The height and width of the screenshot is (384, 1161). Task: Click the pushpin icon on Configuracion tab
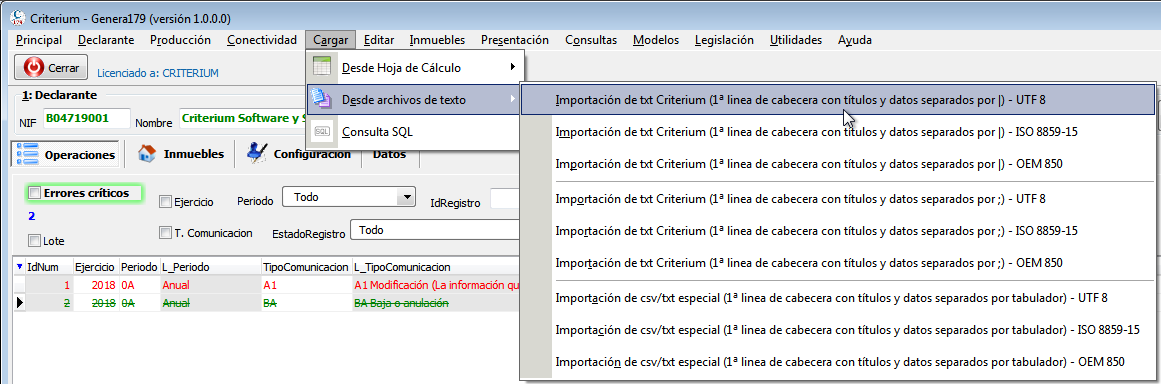(x=257, y=152)
